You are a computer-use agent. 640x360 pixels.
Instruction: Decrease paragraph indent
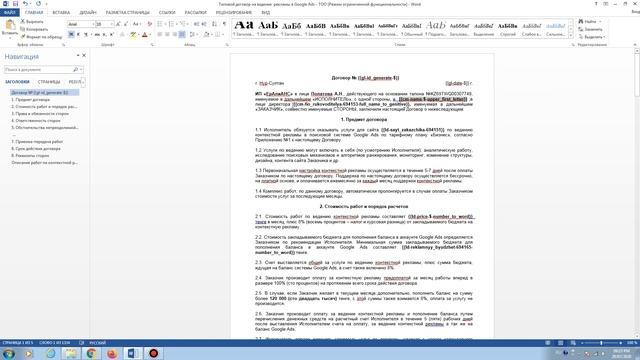coord(196,24)
